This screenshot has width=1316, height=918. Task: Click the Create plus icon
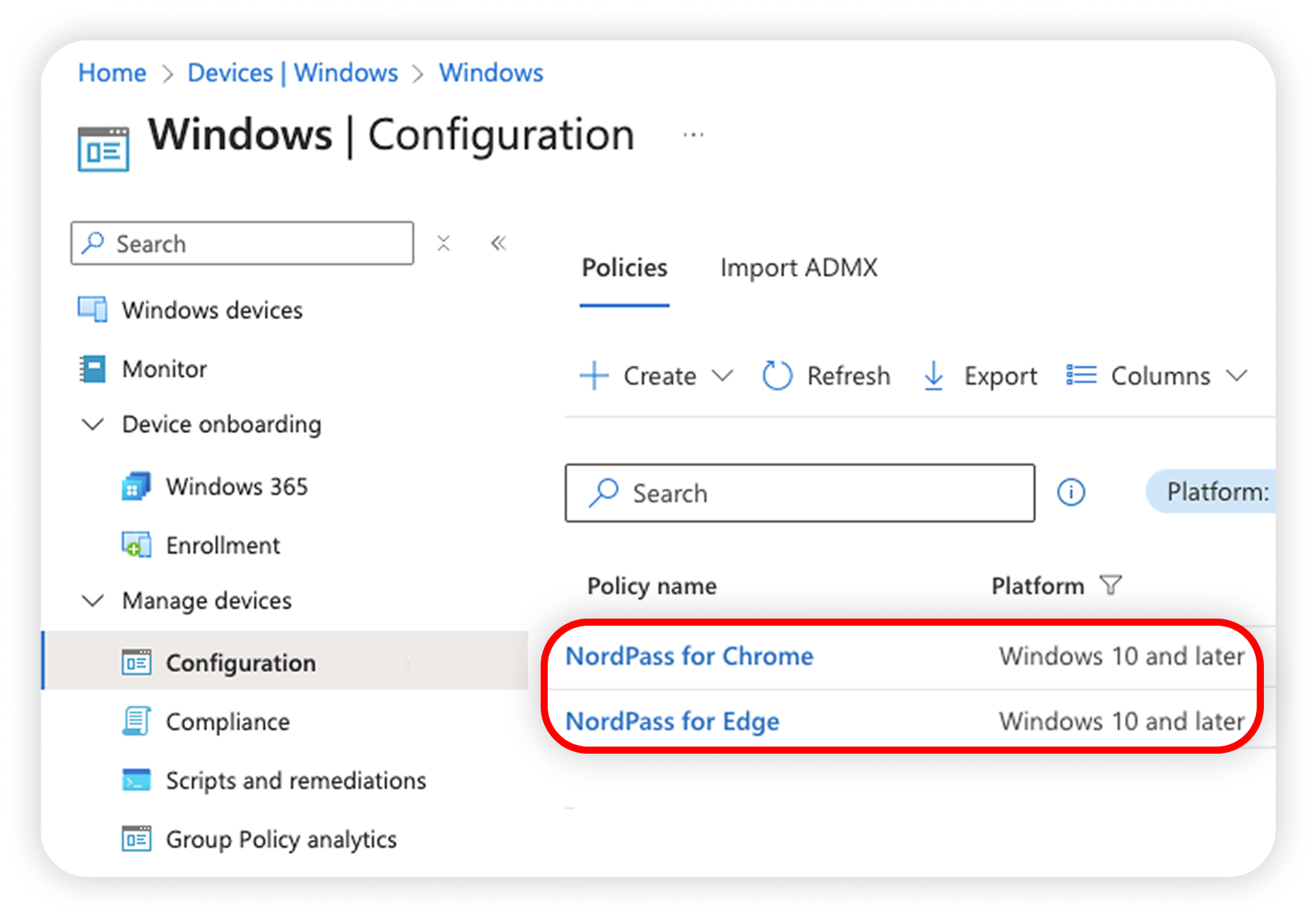click(594, 375)
